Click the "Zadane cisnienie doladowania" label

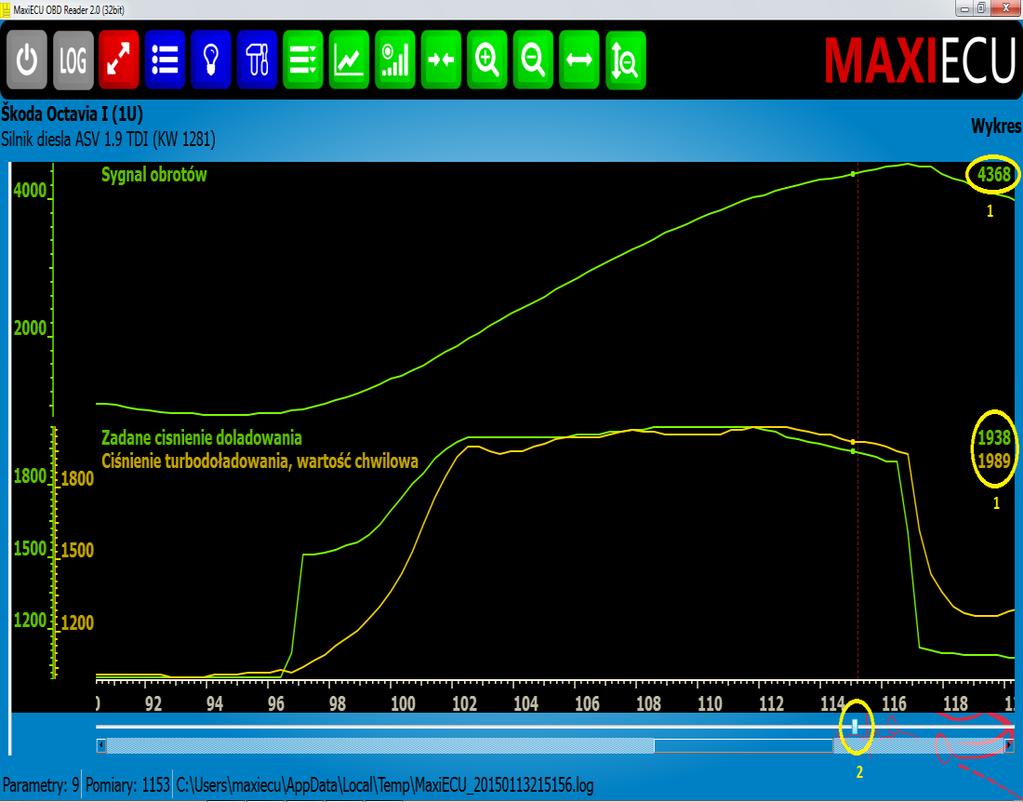point(202,438)
